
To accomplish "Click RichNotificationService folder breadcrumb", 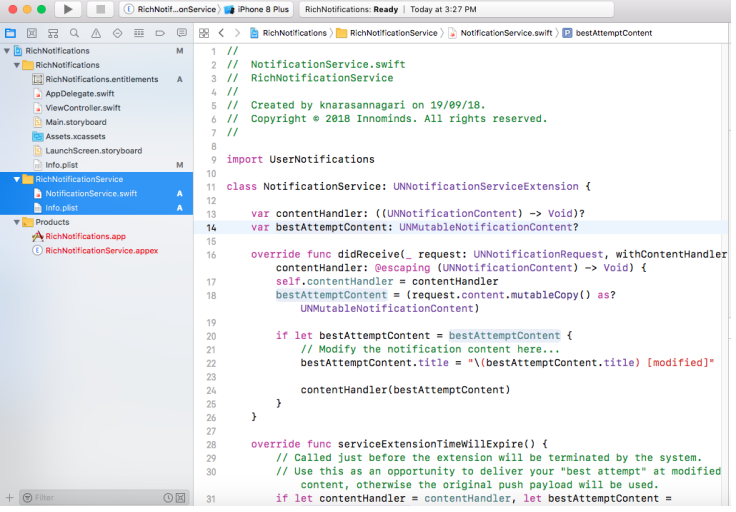I will 388,33.
